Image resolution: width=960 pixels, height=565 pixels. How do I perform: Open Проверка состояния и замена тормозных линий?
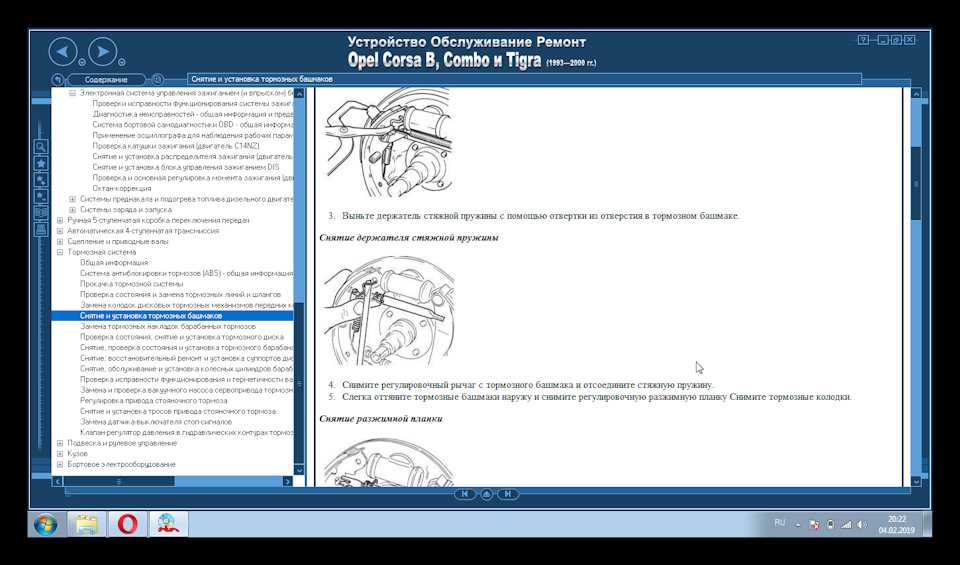point(180,294)
